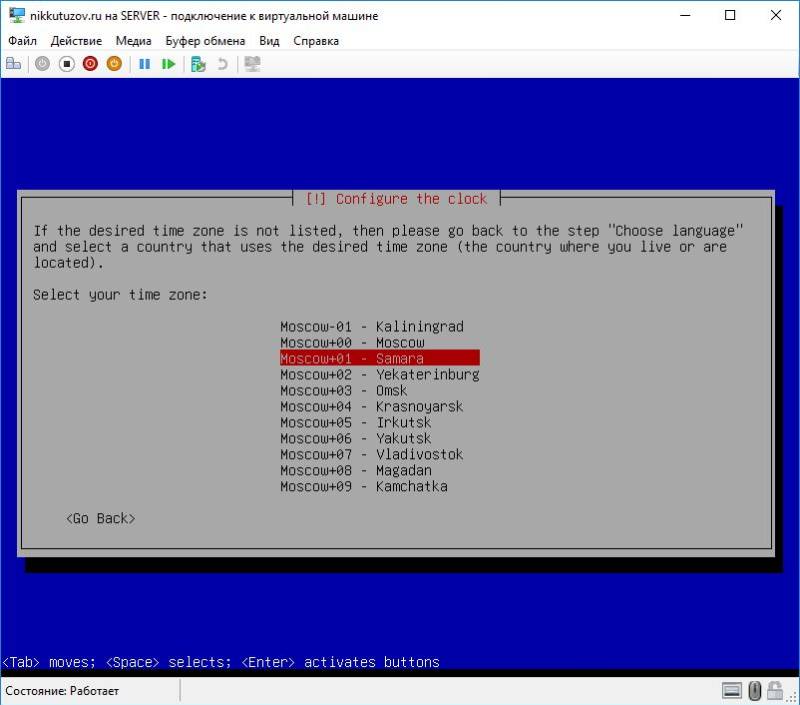The height and width of the screenshot is (705, 800).
Task: Open the Буфер обмена menu
Action: tap(205, 41)
